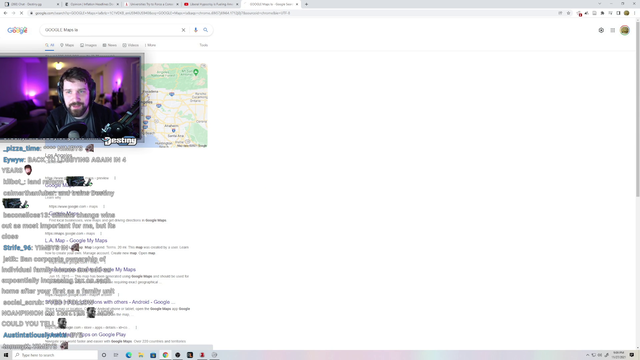This screenshot has height=360, width=640.
Task: Open the Google account avatar on page
Action: 624,30
